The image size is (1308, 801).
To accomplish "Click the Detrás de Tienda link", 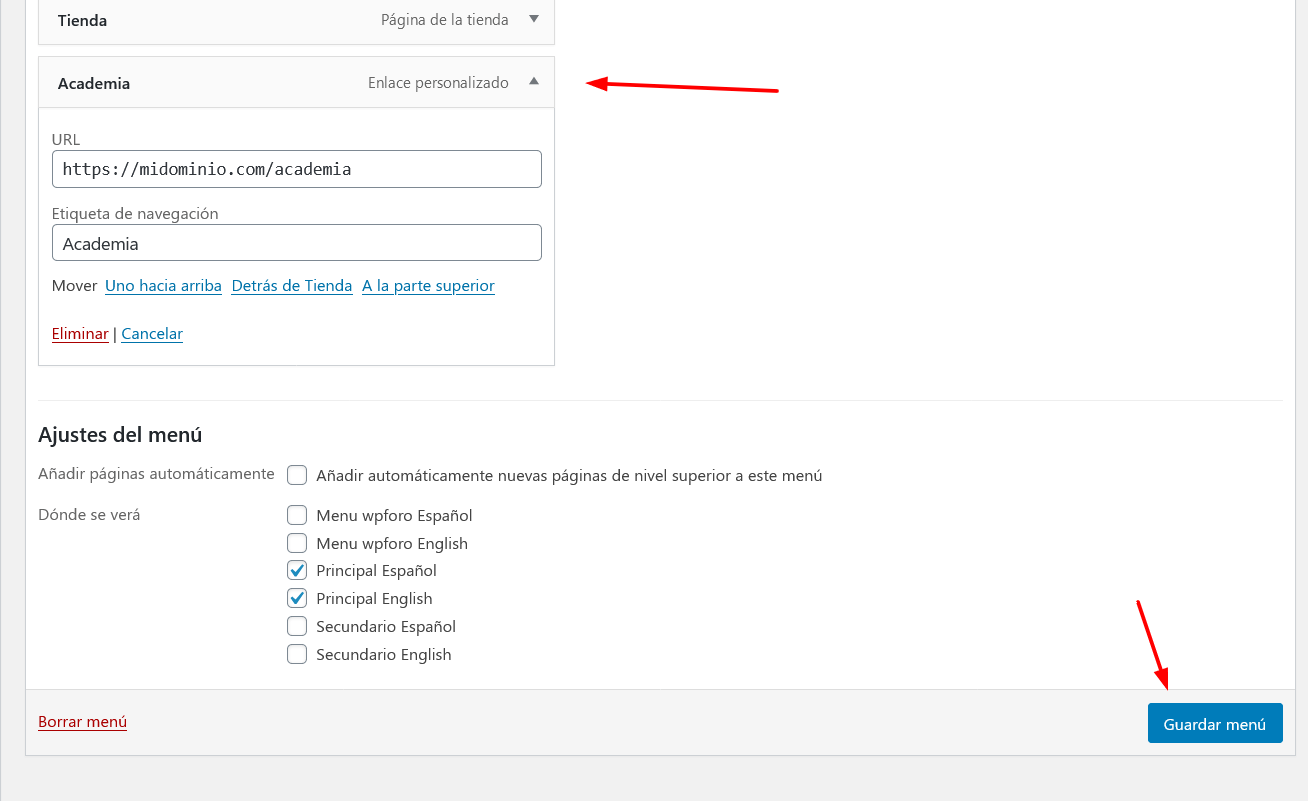I will pos(292,286).
